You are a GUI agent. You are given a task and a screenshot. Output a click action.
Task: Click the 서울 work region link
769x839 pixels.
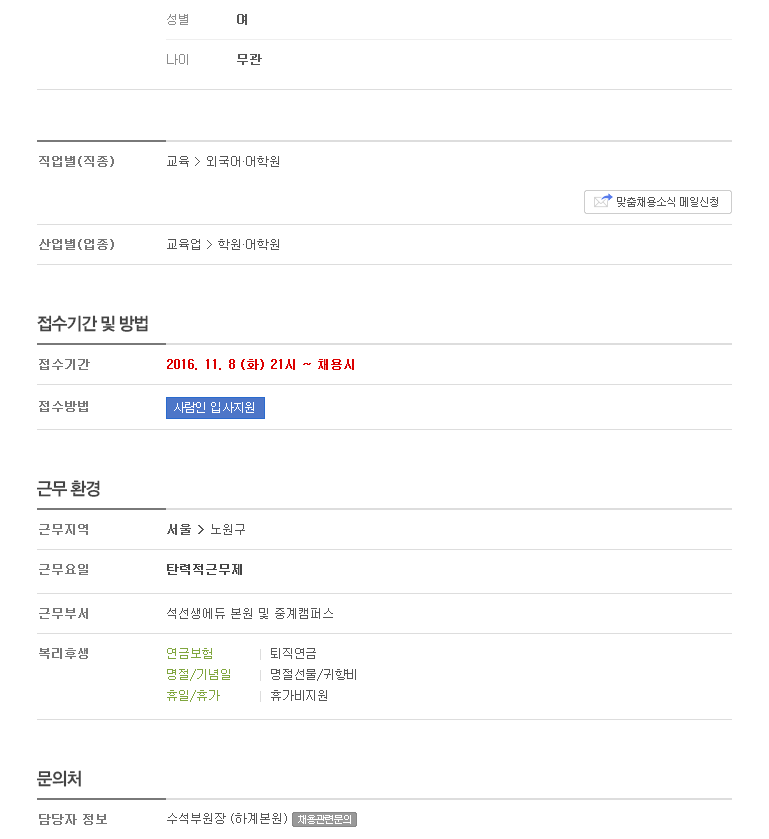click(x=179, y=529)
